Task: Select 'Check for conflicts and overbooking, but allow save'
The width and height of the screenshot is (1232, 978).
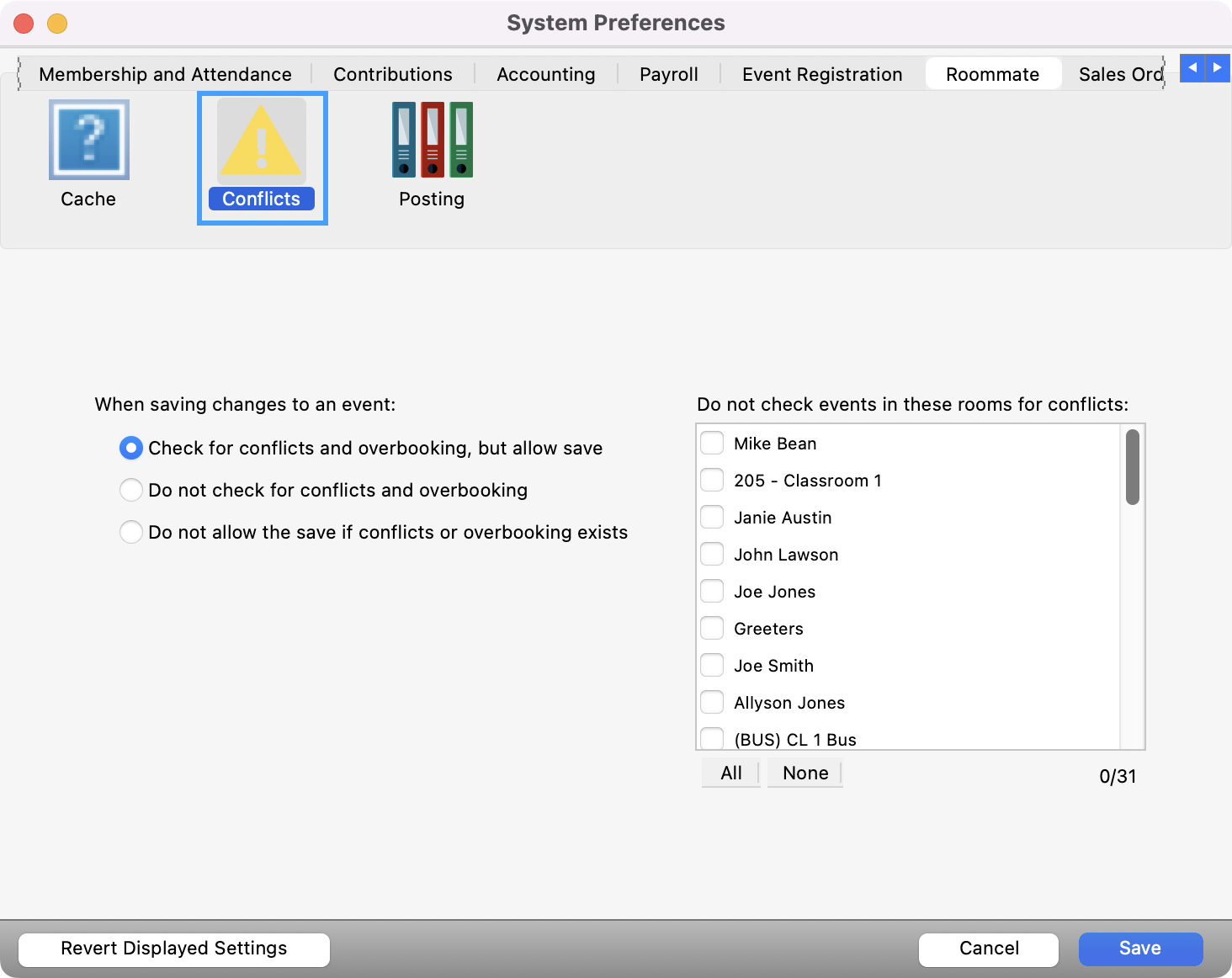Action: (x=131, y=448)
